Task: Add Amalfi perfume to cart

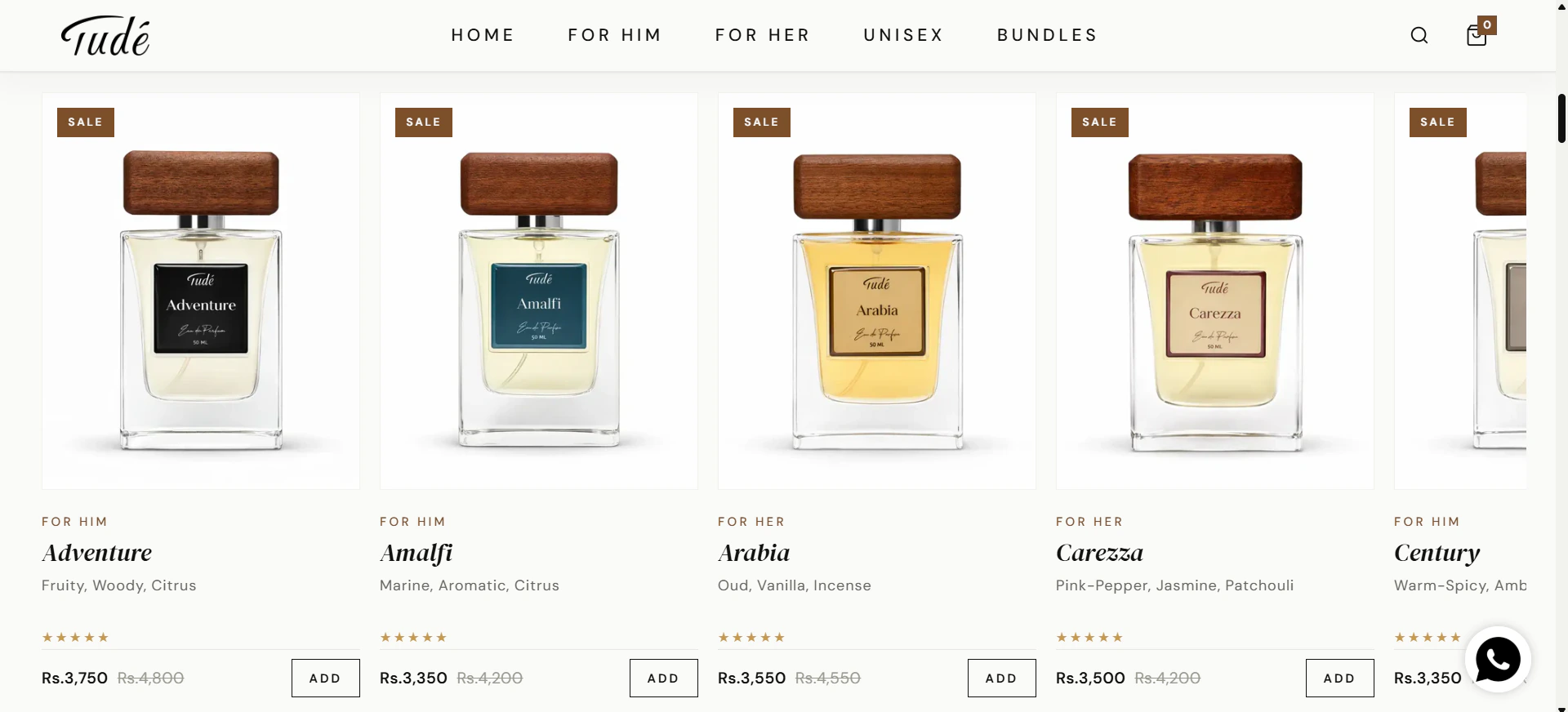Action: point(663,678)
